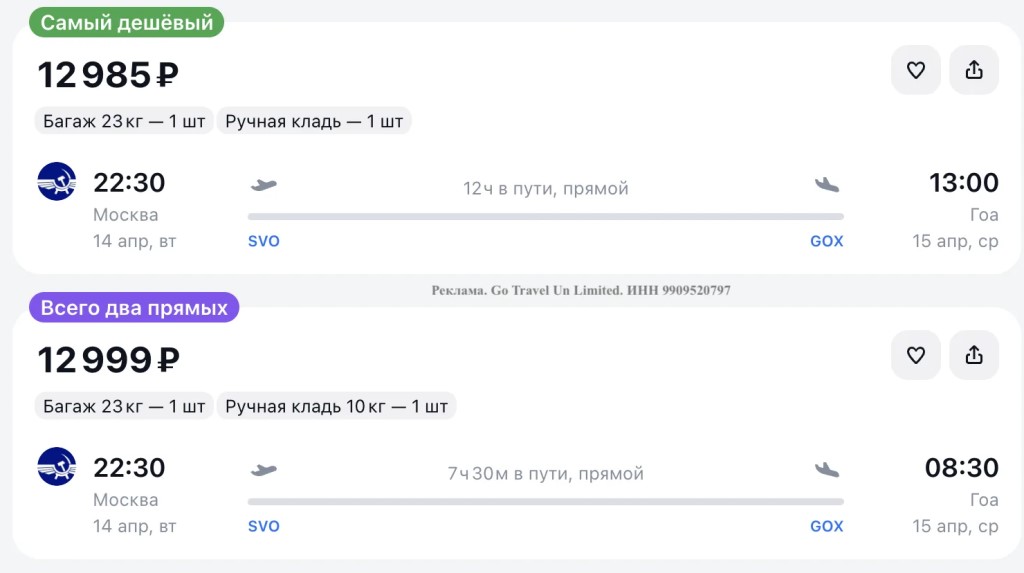The height and width of the screenshot is (573, 1024).
Task: Click the SVO airport code on first ticket
Action: (x=264, y=242)
